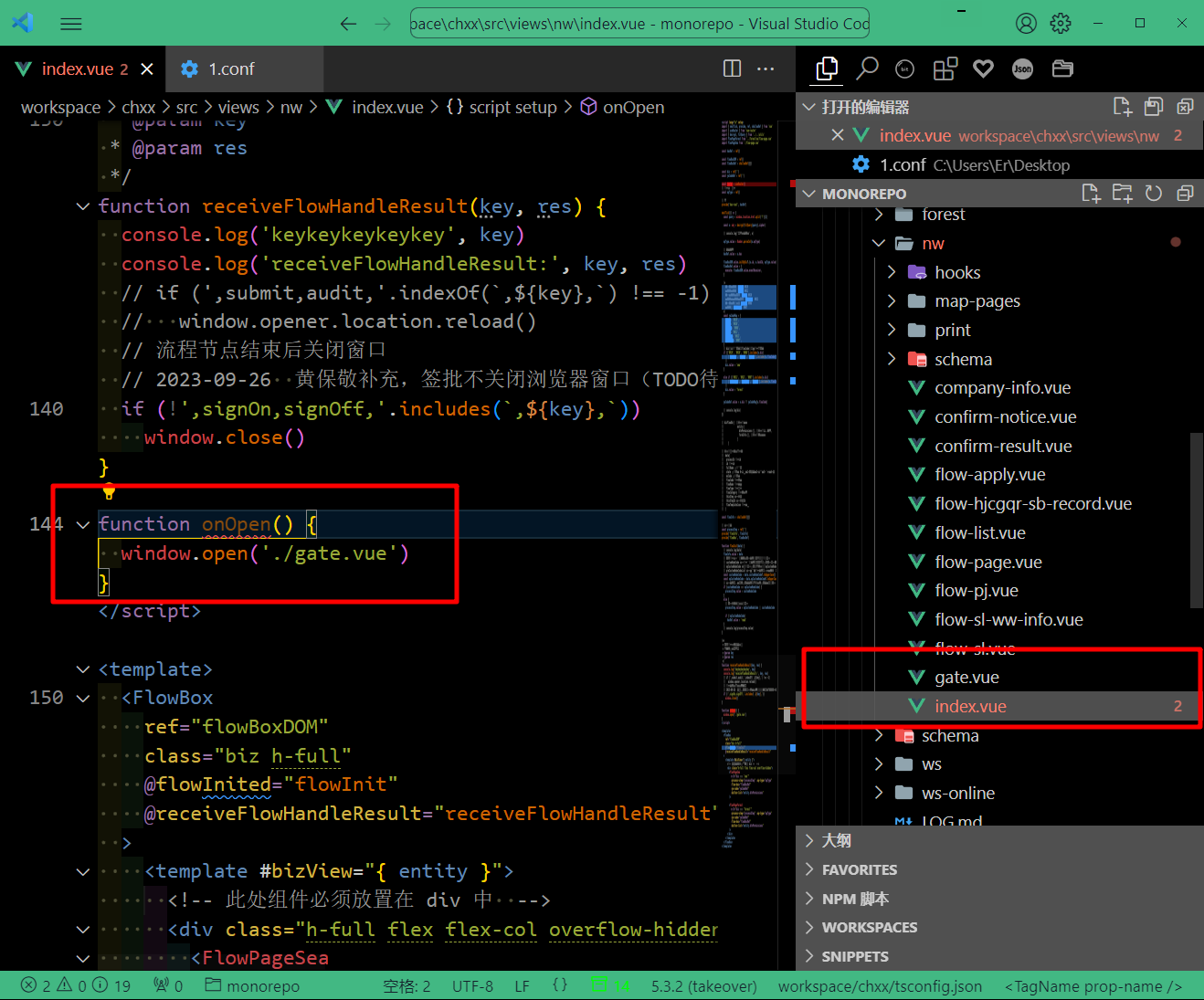Collapse the MONOREPO section
Screen dimensions: 1204x1000
point(808,194)
